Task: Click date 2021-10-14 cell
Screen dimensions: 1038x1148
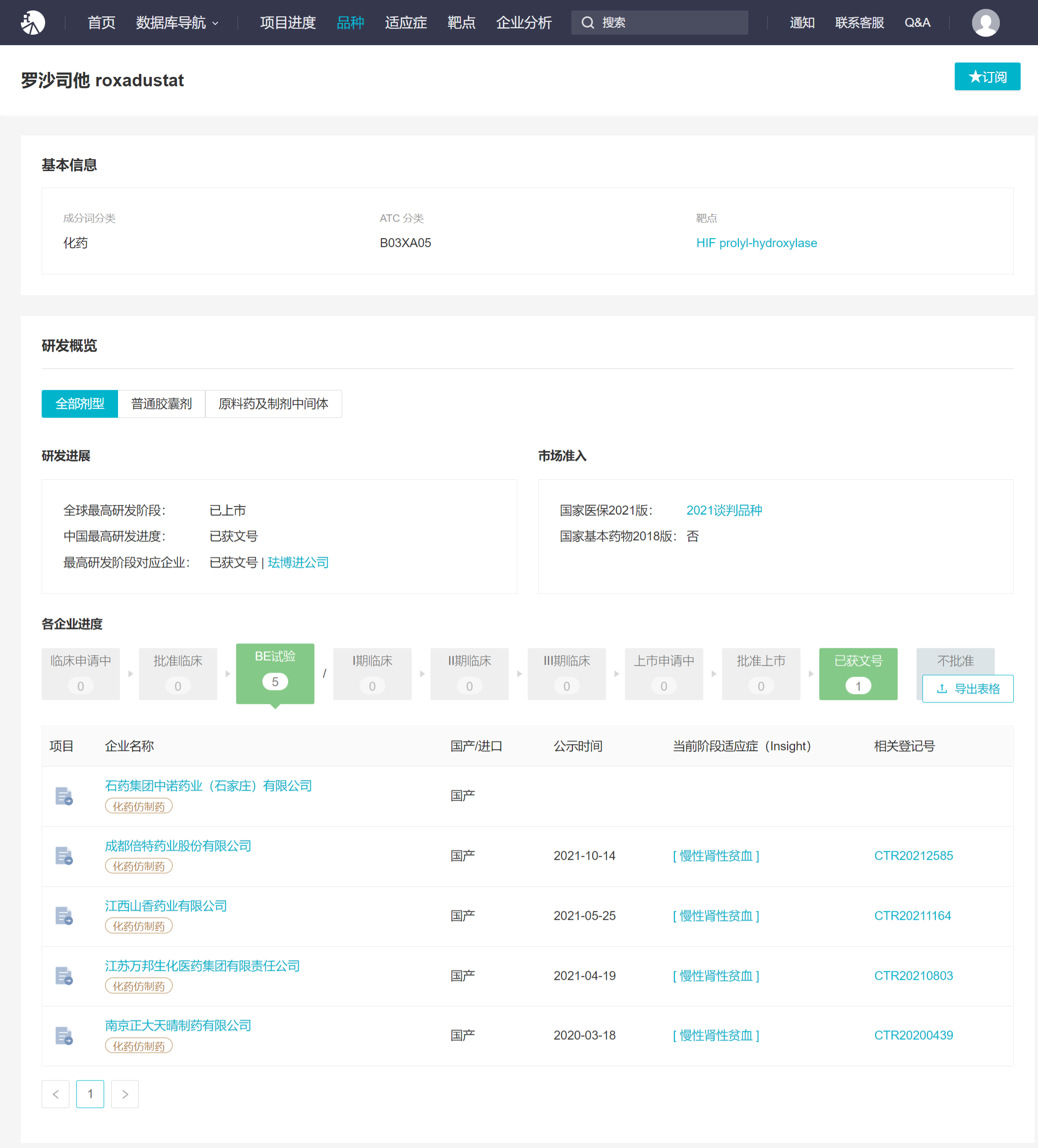Action: (584, 856)
